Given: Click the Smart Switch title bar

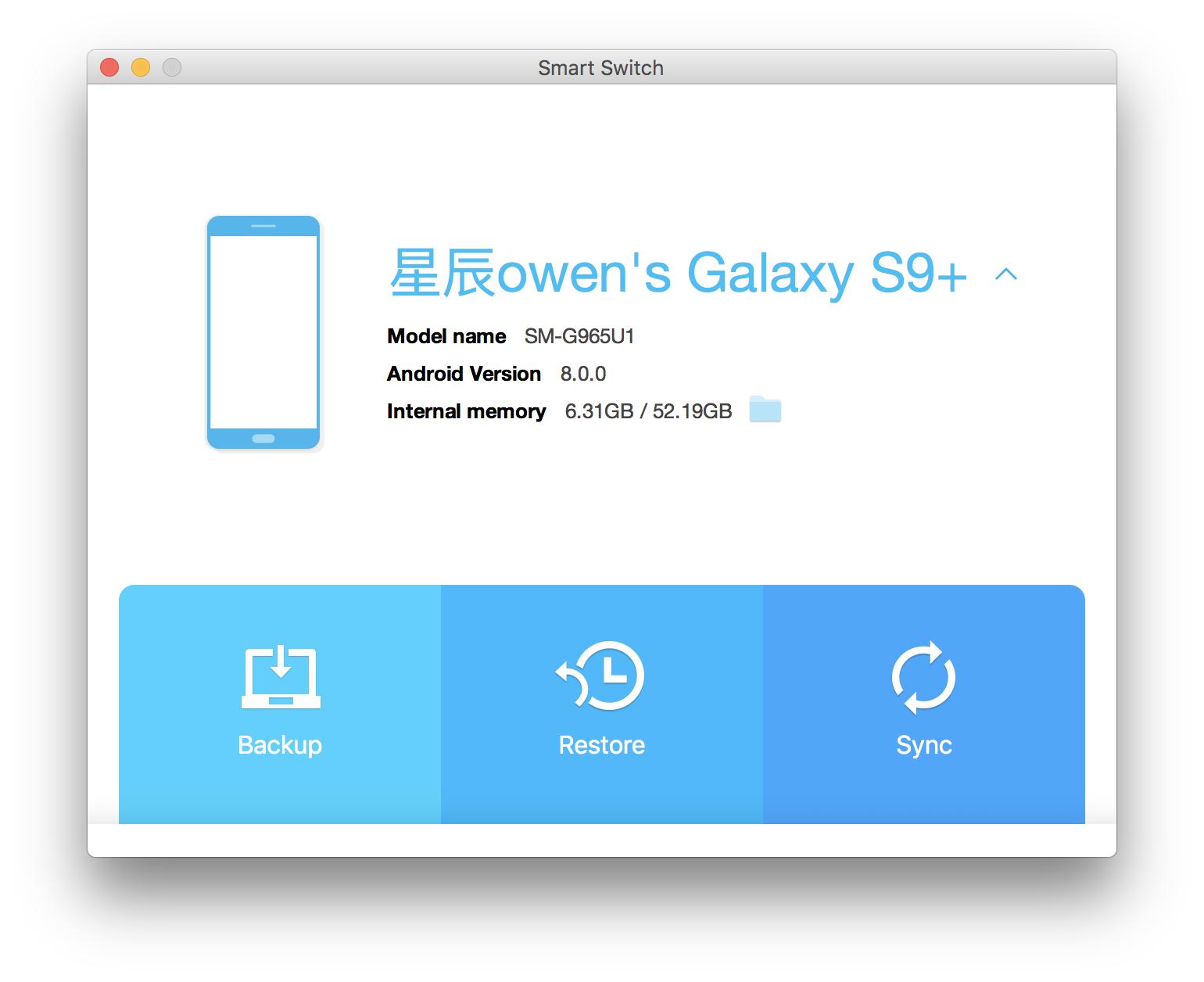Looking at the screenshot, I should pos(600,67).
